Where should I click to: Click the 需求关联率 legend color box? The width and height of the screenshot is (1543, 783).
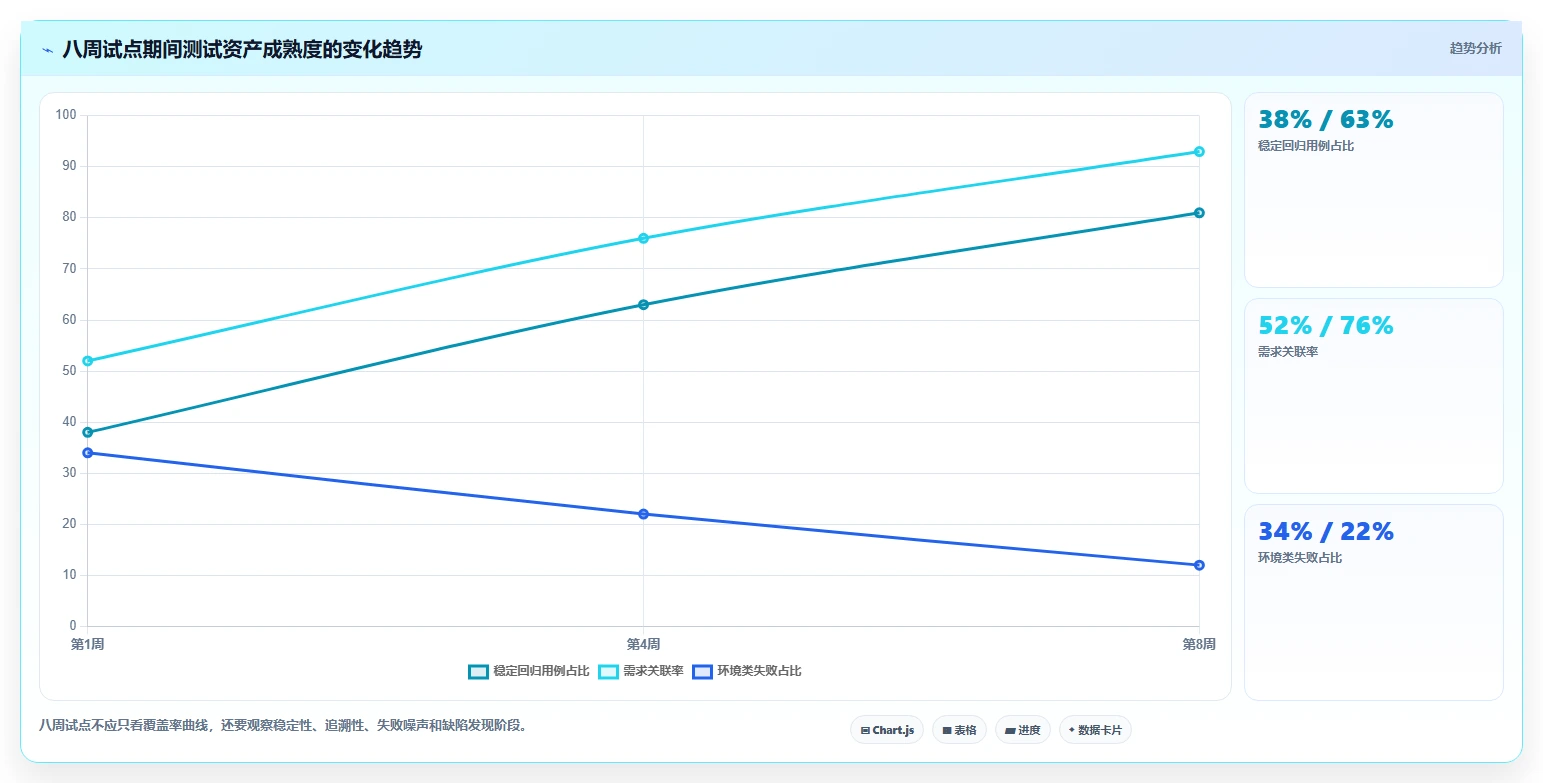tap(608, 671)
